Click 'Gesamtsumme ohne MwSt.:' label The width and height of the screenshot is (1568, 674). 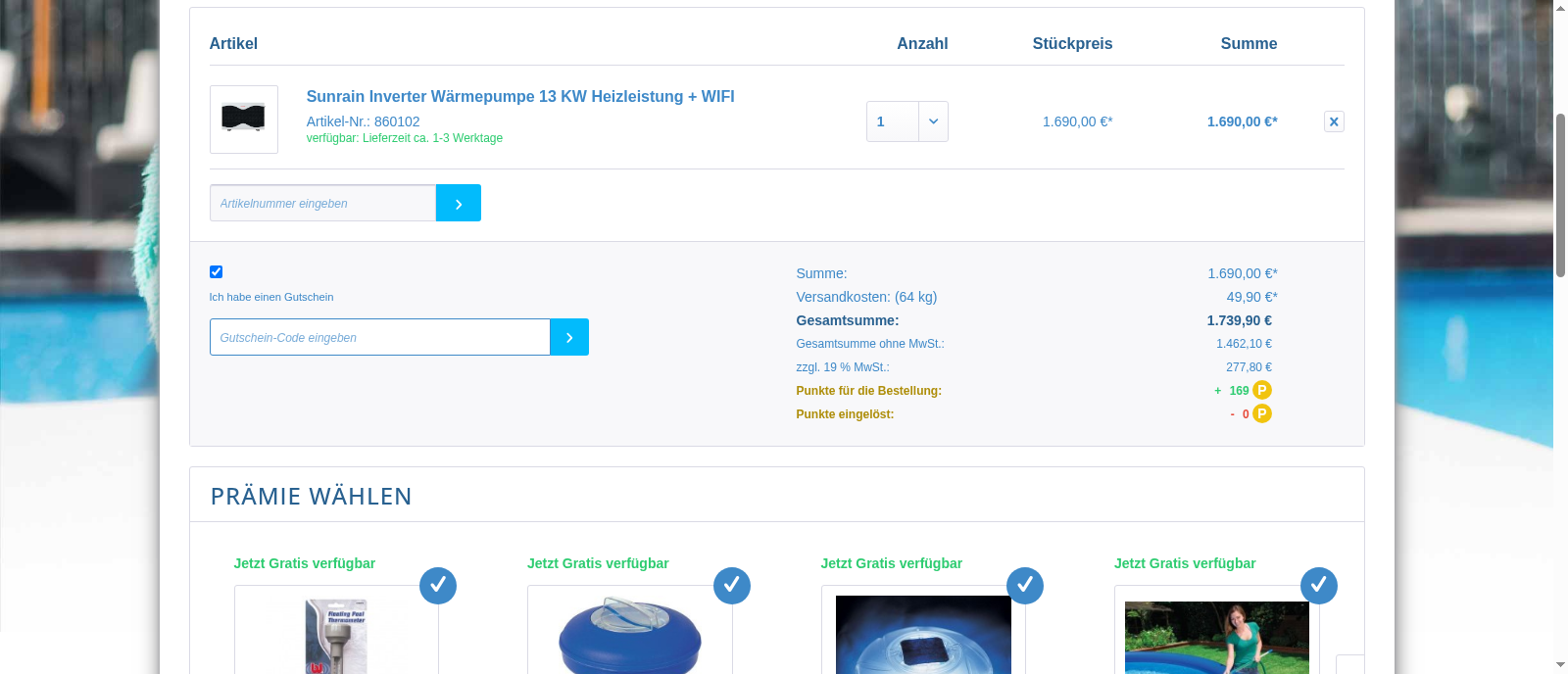tap(870, 344)
